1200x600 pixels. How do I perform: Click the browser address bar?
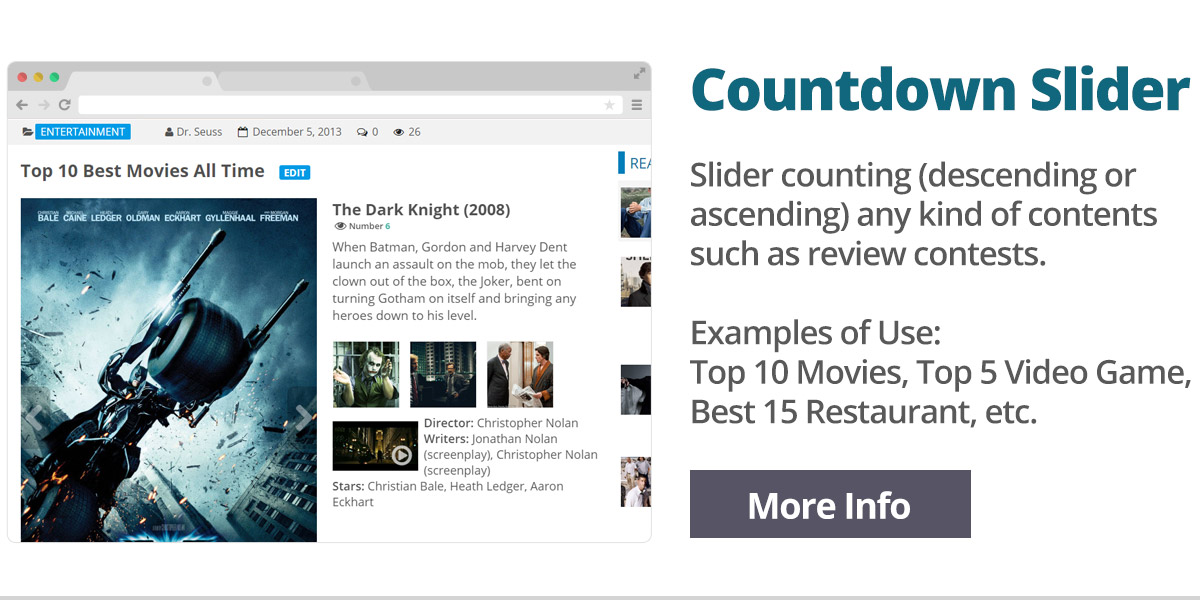tap(350, 105)
